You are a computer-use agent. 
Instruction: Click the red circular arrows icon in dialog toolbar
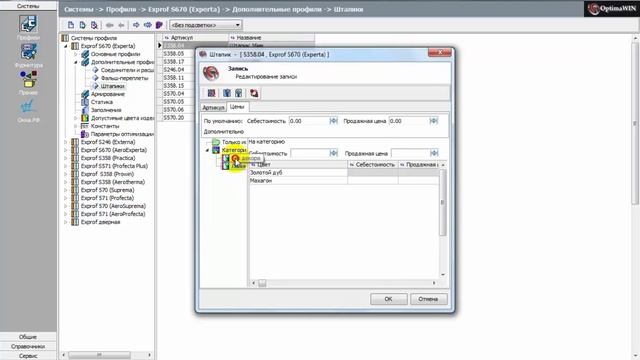(254, 93)
